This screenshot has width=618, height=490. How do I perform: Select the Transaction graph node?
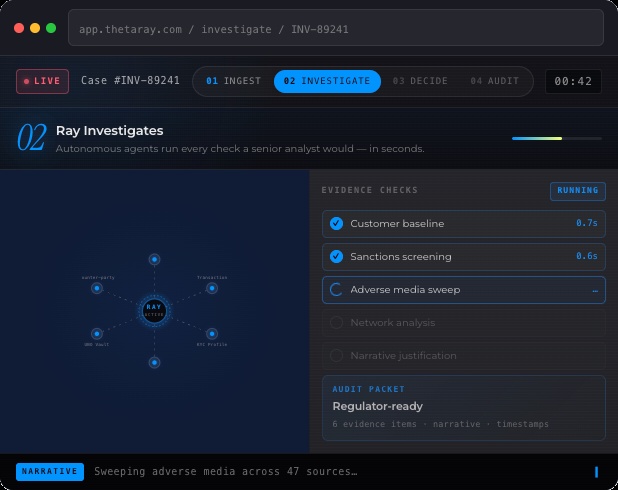(x=212, y=288)
